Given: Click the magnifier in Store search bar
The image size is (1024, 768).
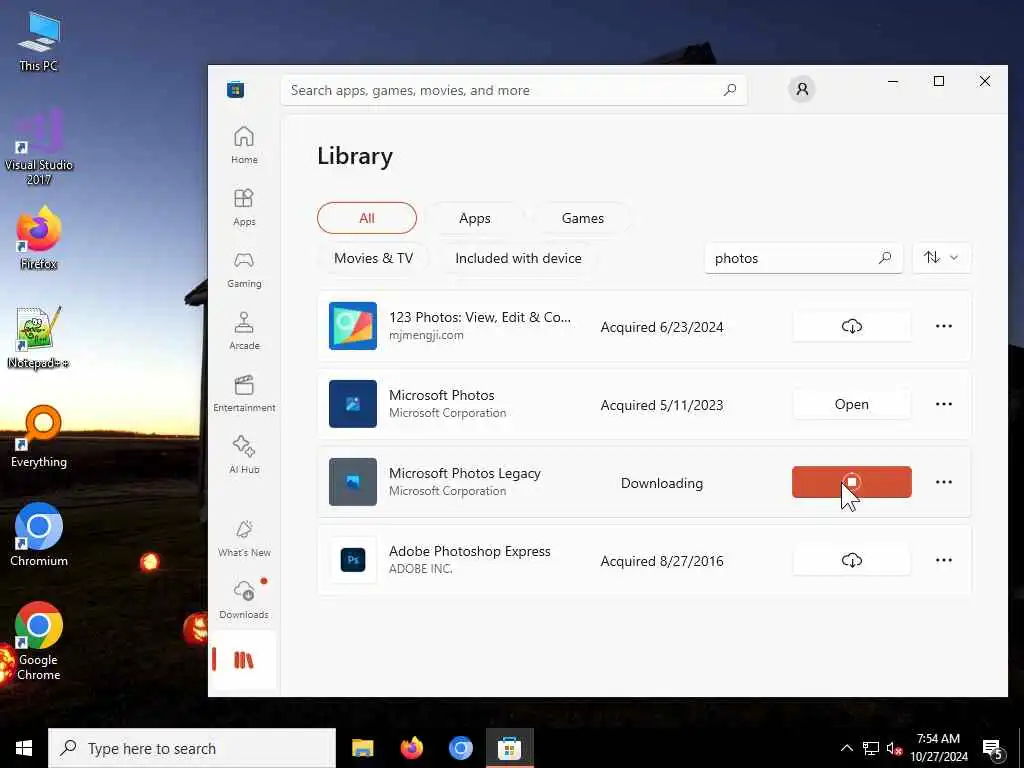Looking at the screenshot, I should tap(730, 89).
